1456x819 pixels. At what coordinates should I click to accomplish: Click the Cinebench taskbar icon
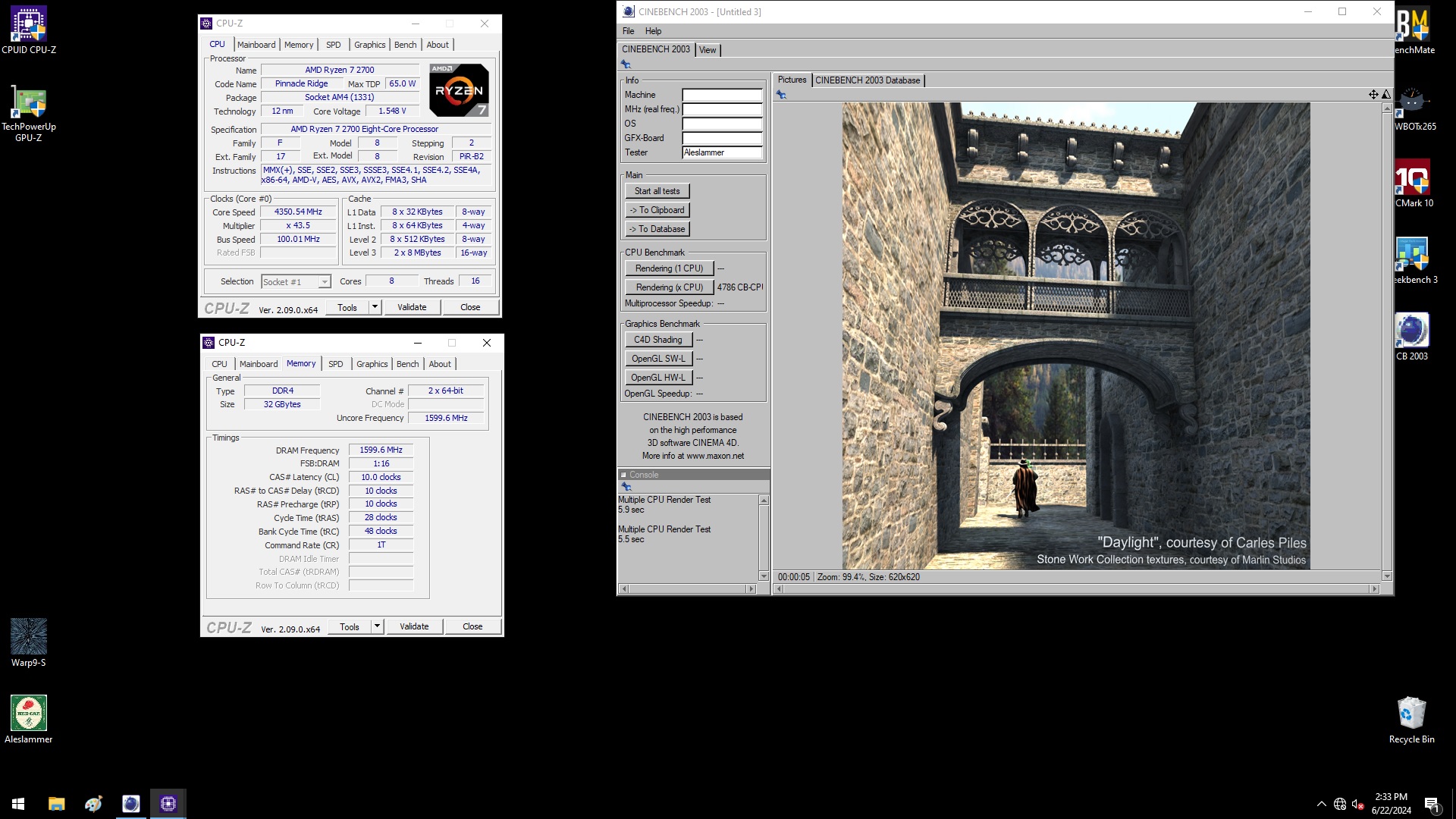130,804
